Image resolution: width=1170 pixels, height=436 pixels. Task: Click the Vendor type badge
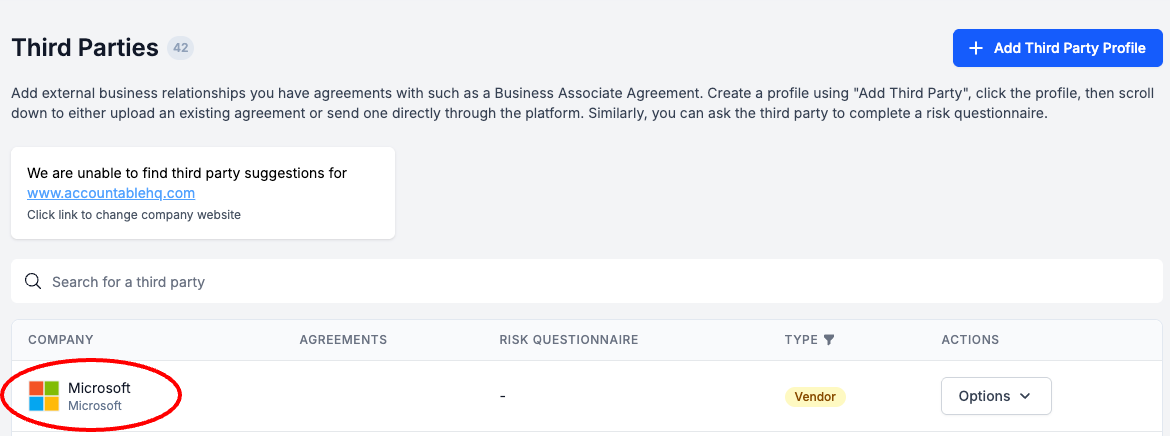coord(815,397)
